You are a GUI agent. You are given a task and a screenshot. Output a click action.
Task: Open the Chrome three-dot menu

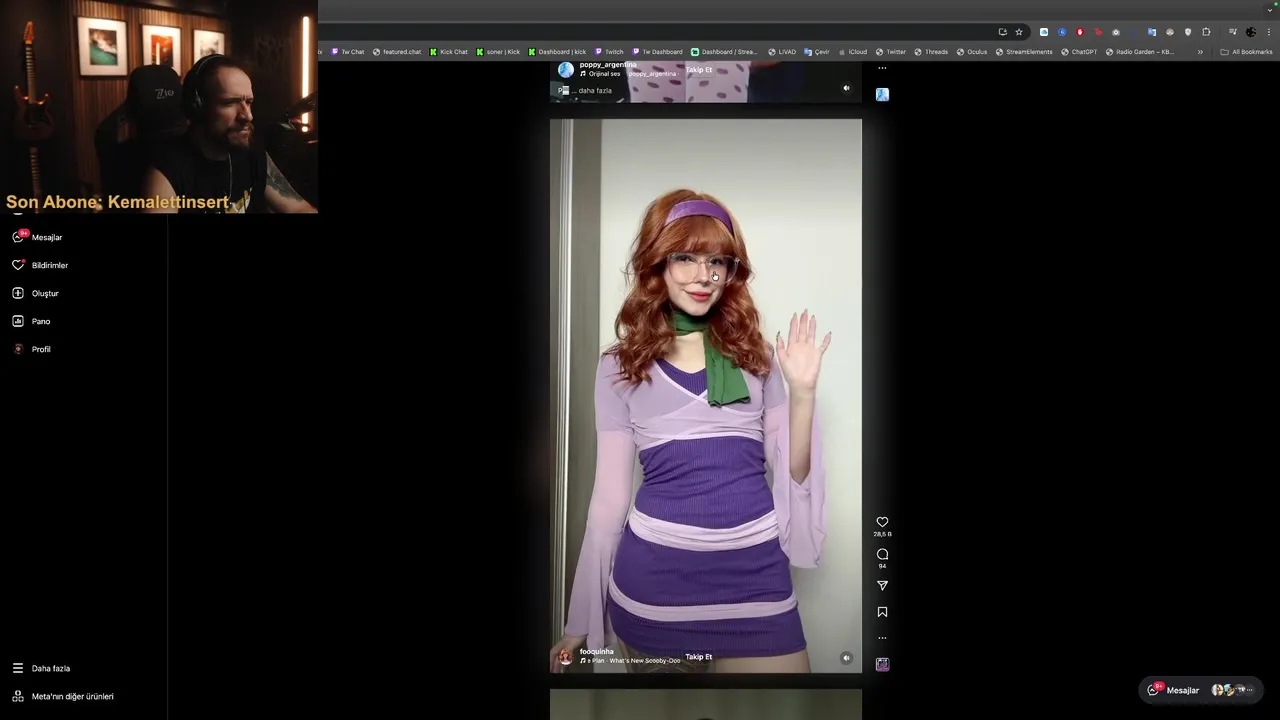(1269, 32)
